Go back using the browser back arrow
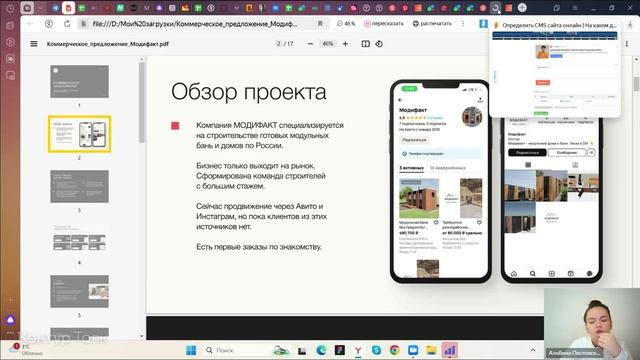Screen dimensions: 640x360 30,24
